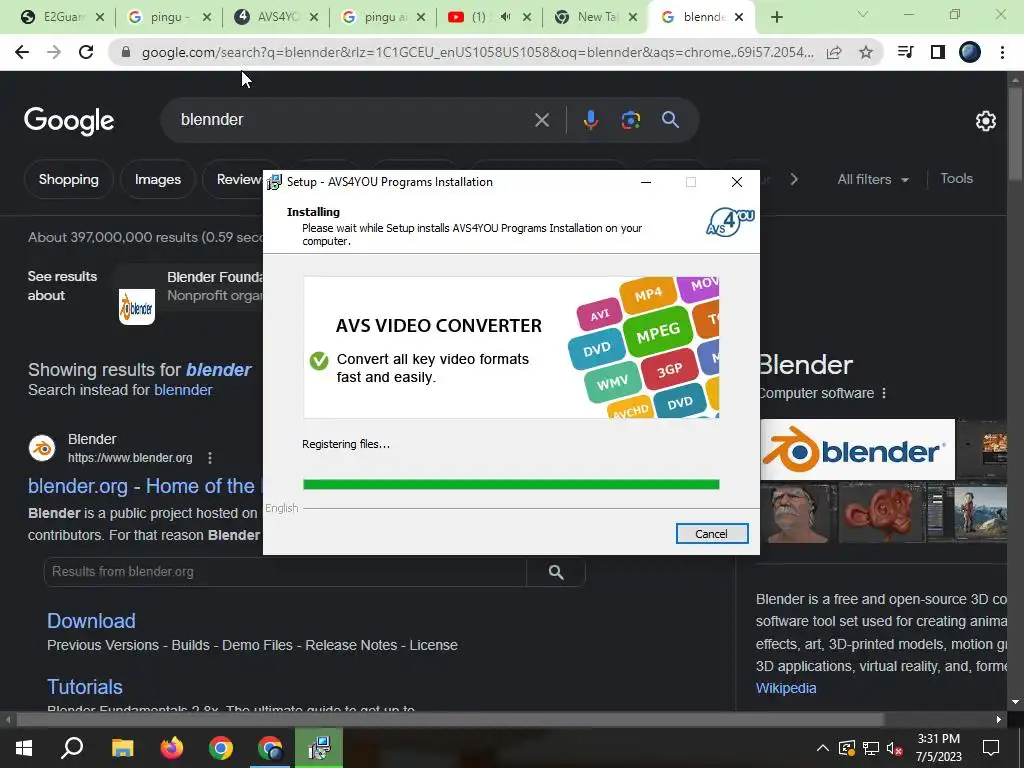Search instead for blennder link
Screen dimensions: 1024x768
(183, 390)
